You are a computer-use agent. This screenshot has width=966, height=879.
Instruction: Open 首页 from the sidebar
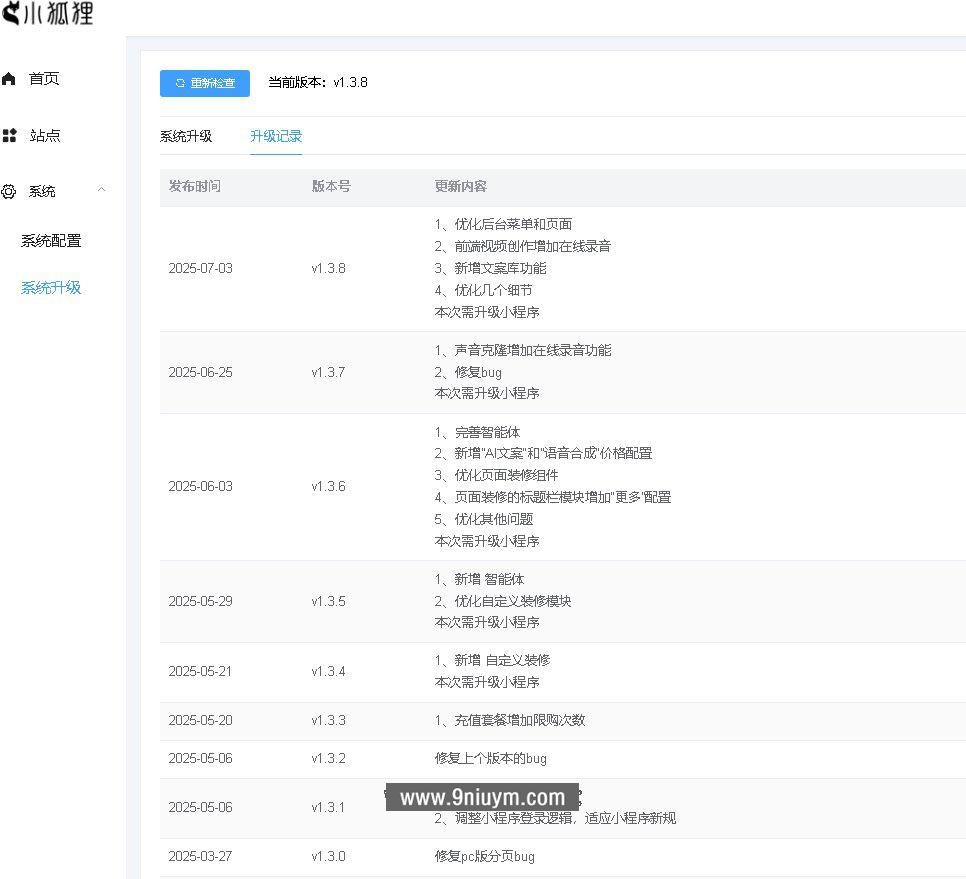pos(44,78)
